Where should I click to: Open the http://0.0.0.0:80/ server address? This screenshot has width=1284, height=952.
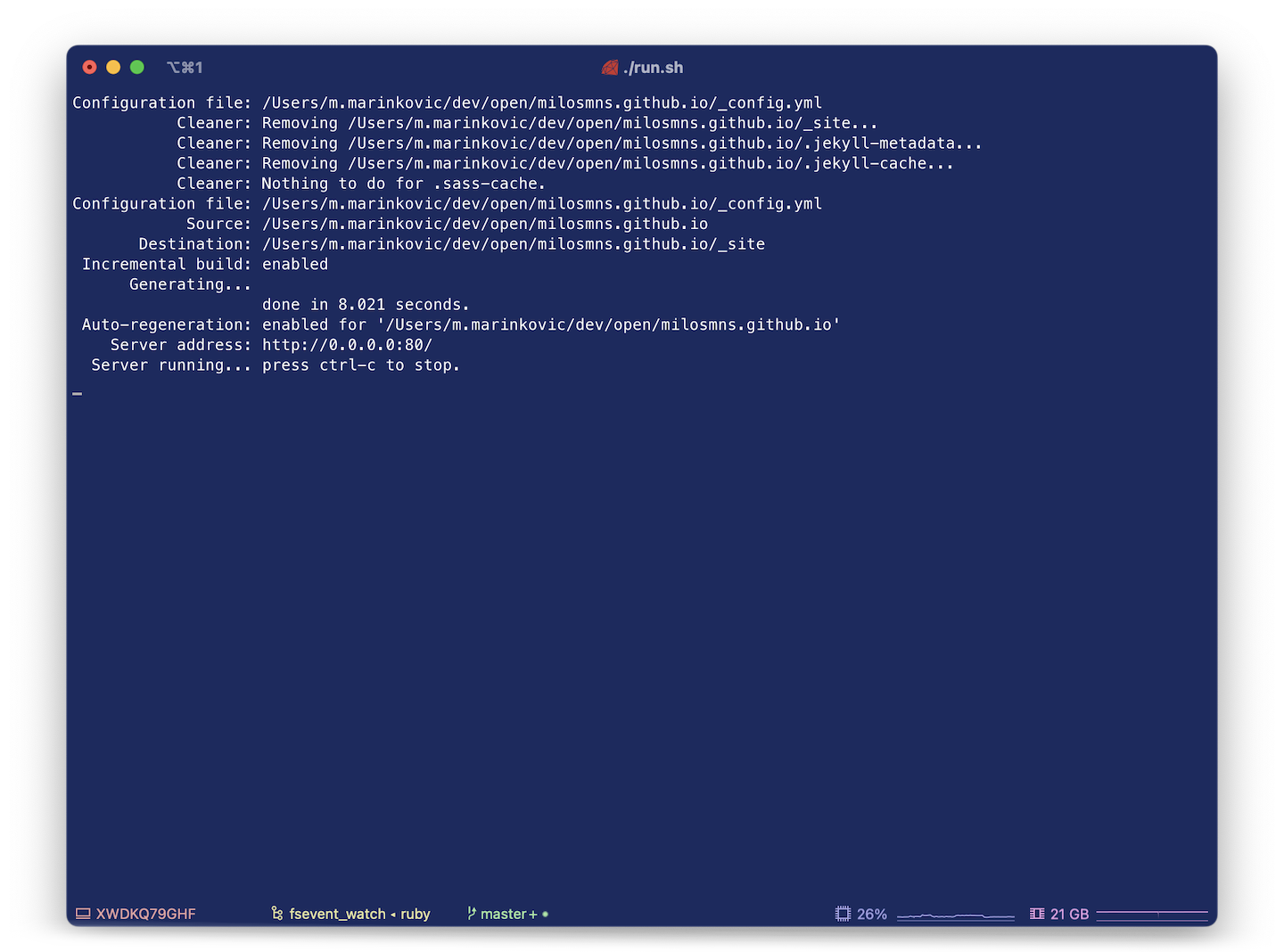[x=348, y=345]
